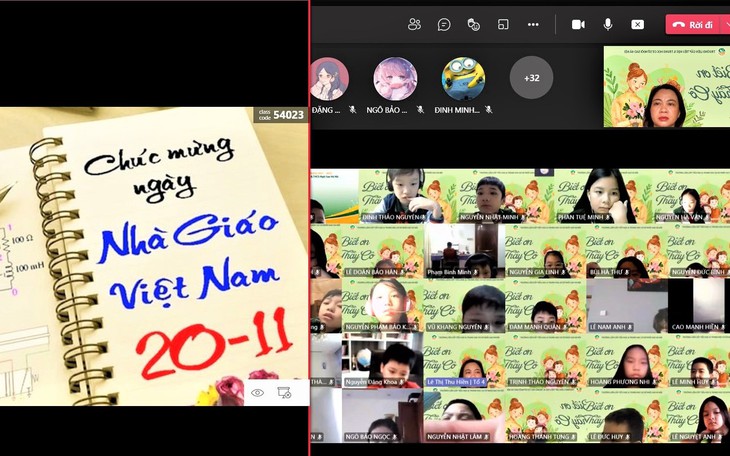Open the rooms icon in meeting toolbar
The width and height of the screenshot is (730, 456).
click(x=503, y=25)
